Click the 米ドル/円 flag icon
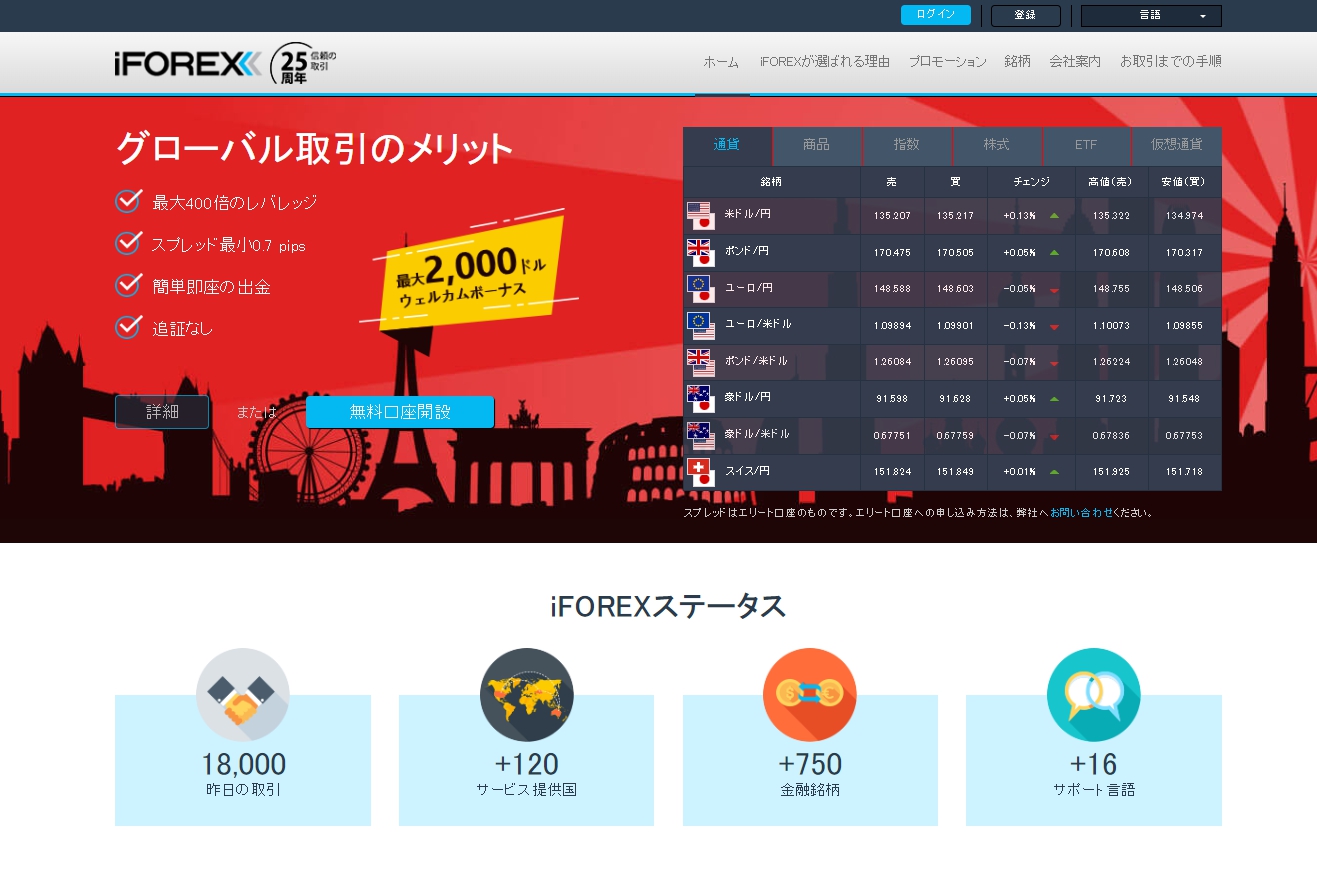This screenshot has width=1317, height=892. [700, 216]
